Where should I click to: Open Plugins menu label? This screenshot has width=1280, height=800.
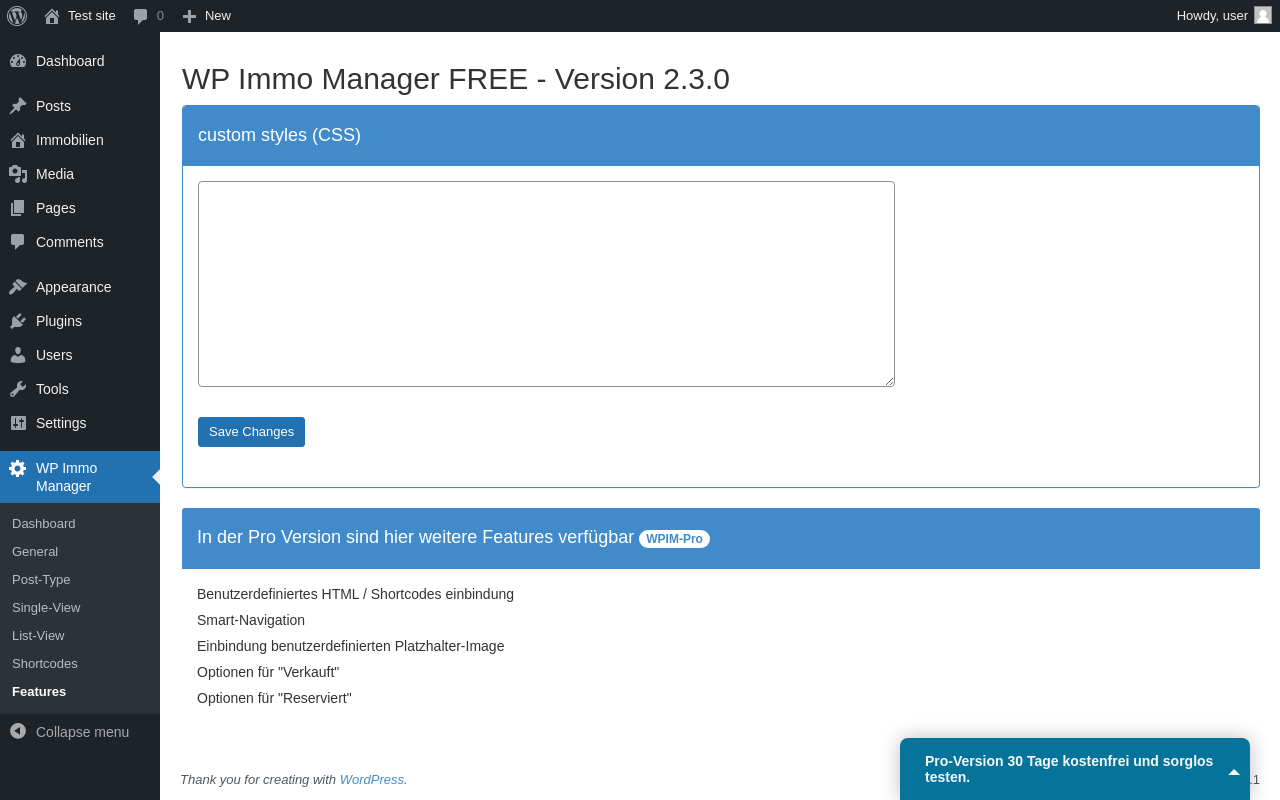(59, 321)
